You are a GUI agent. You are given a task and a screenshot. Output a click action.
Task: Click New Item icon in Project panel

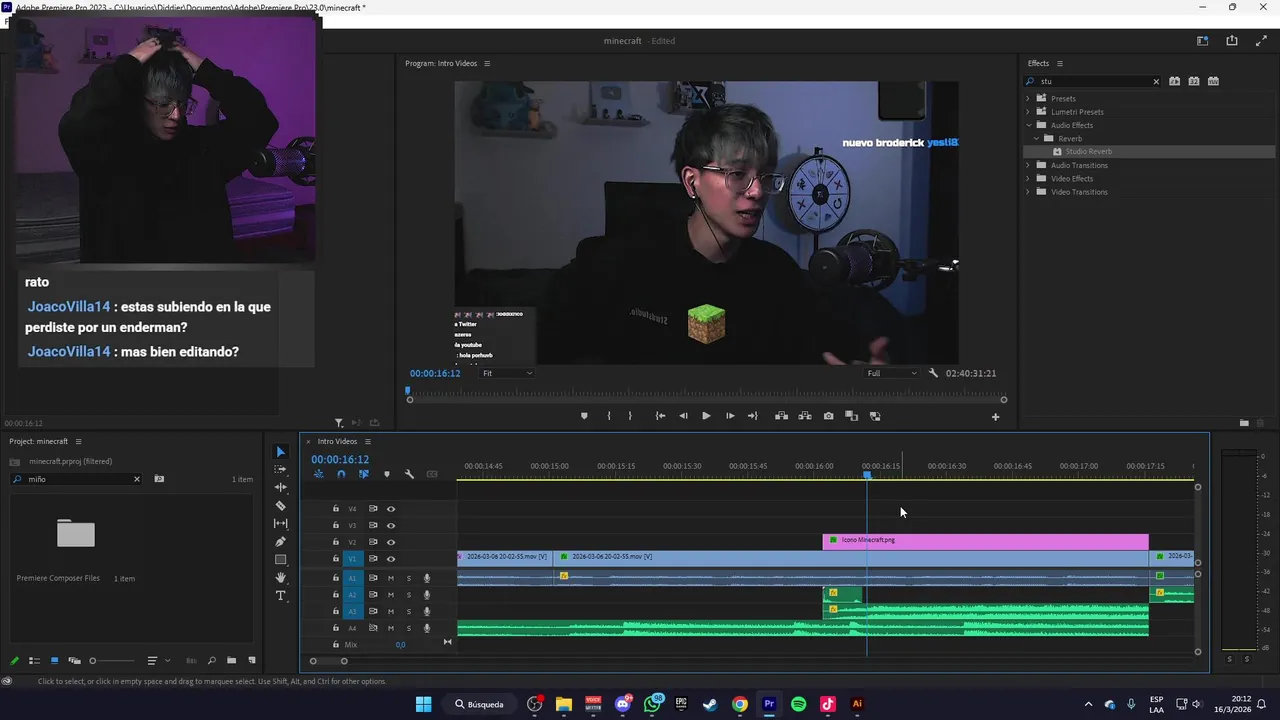coord(251,661)
